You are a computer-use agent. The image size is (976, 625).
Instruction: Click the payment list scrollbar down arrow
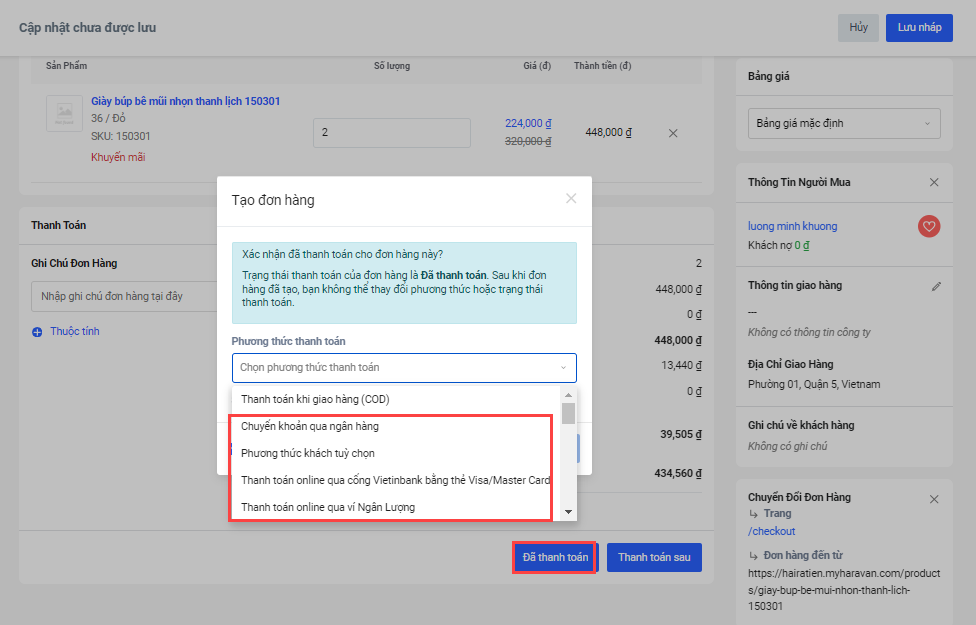(x=568, y=512)
